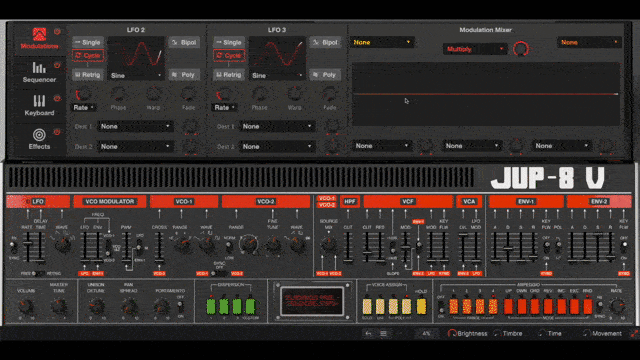This screenshot has width=640, height=360.
Task: Open LFO 2 Dest 1 dropdown
Action: coord(135,127)
